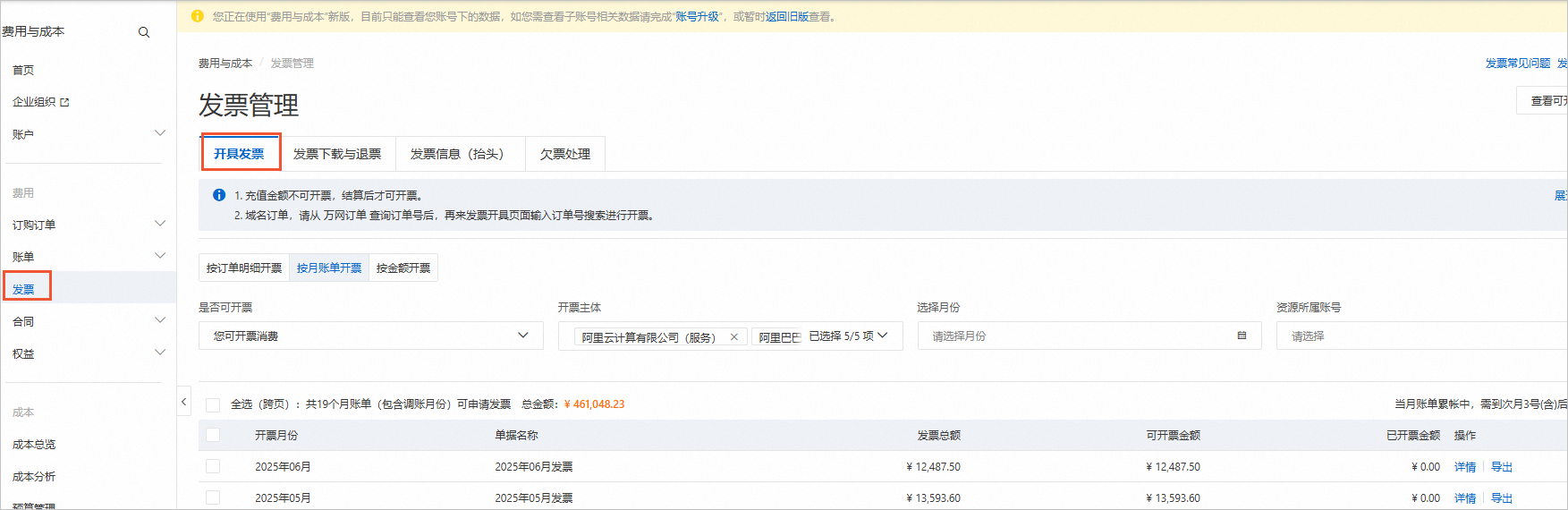The height and width of the screenshot is (510, 1568).
Task: Select 按金额开票 mode
Action: 403,268
